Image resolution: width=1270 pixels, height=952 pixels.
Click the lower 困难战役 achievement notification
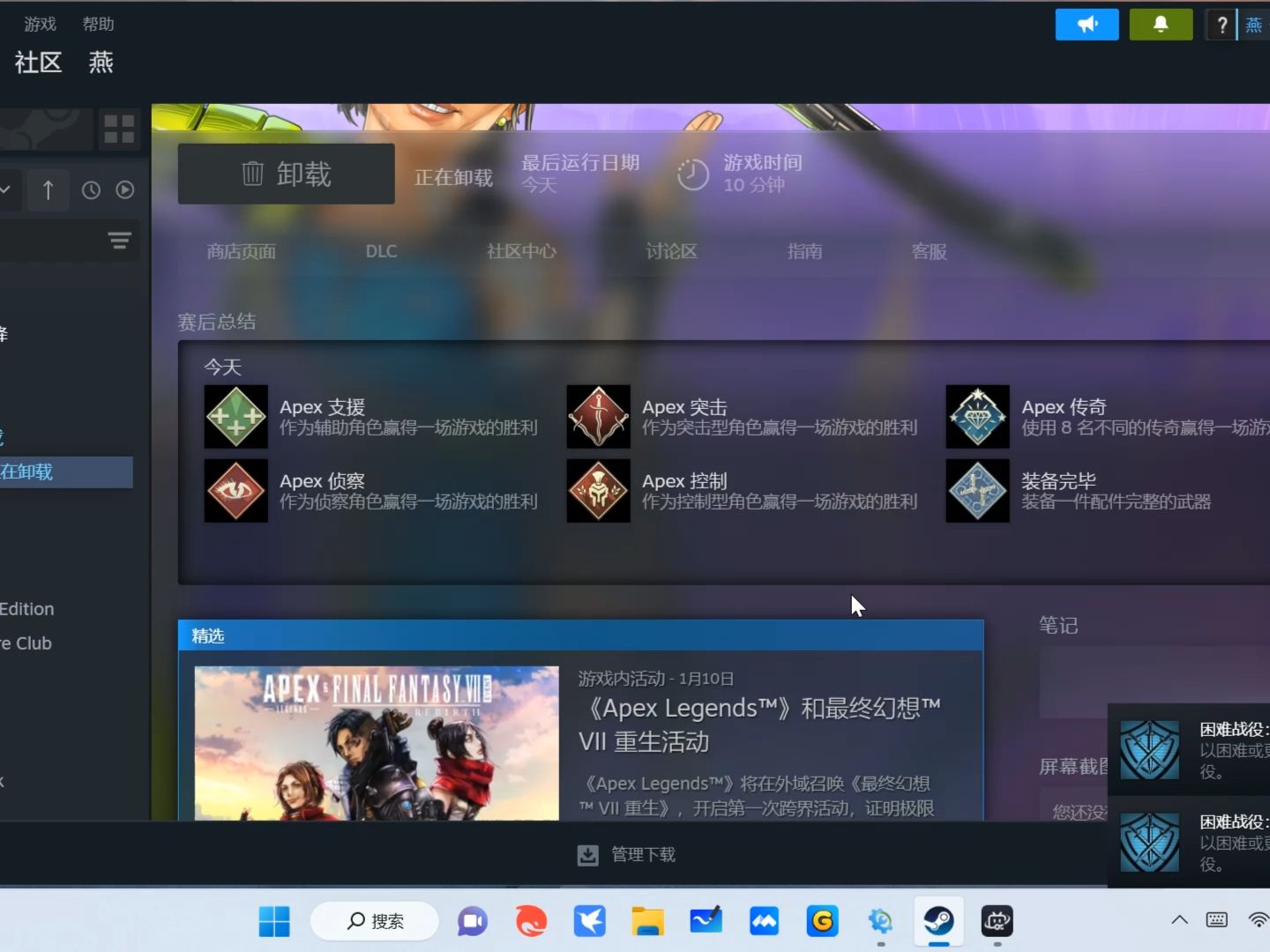[x=1189, y=843]
